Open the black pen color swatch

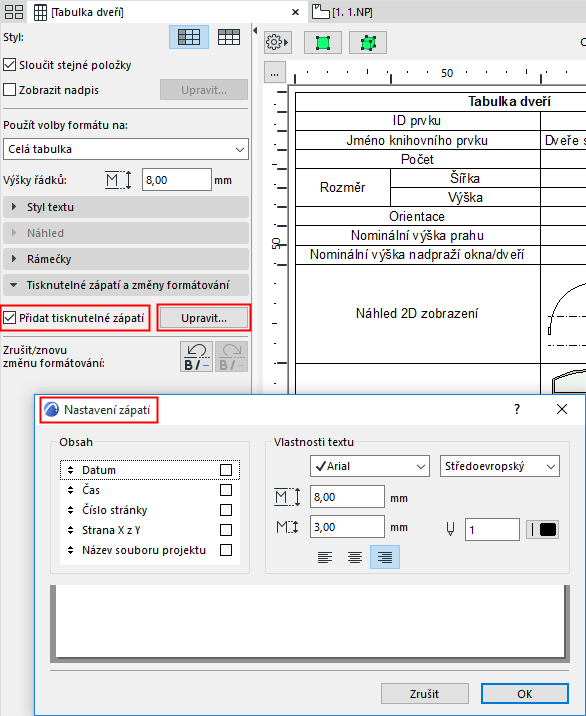point(543,530)
